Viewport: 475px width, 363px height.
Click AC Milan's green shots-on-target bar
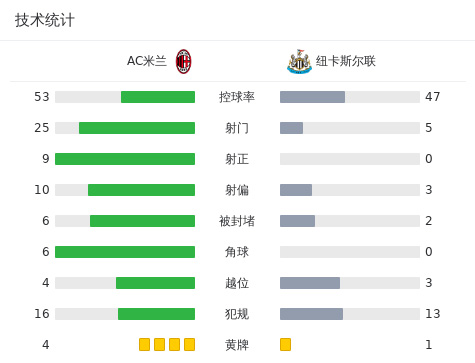tap(125, 159)
